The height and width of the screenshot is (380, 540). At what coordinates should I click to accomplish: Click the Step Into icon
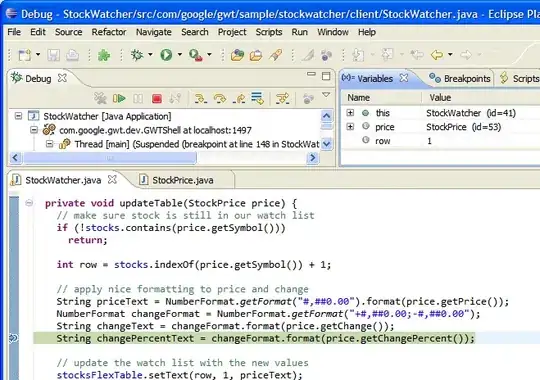200,99
